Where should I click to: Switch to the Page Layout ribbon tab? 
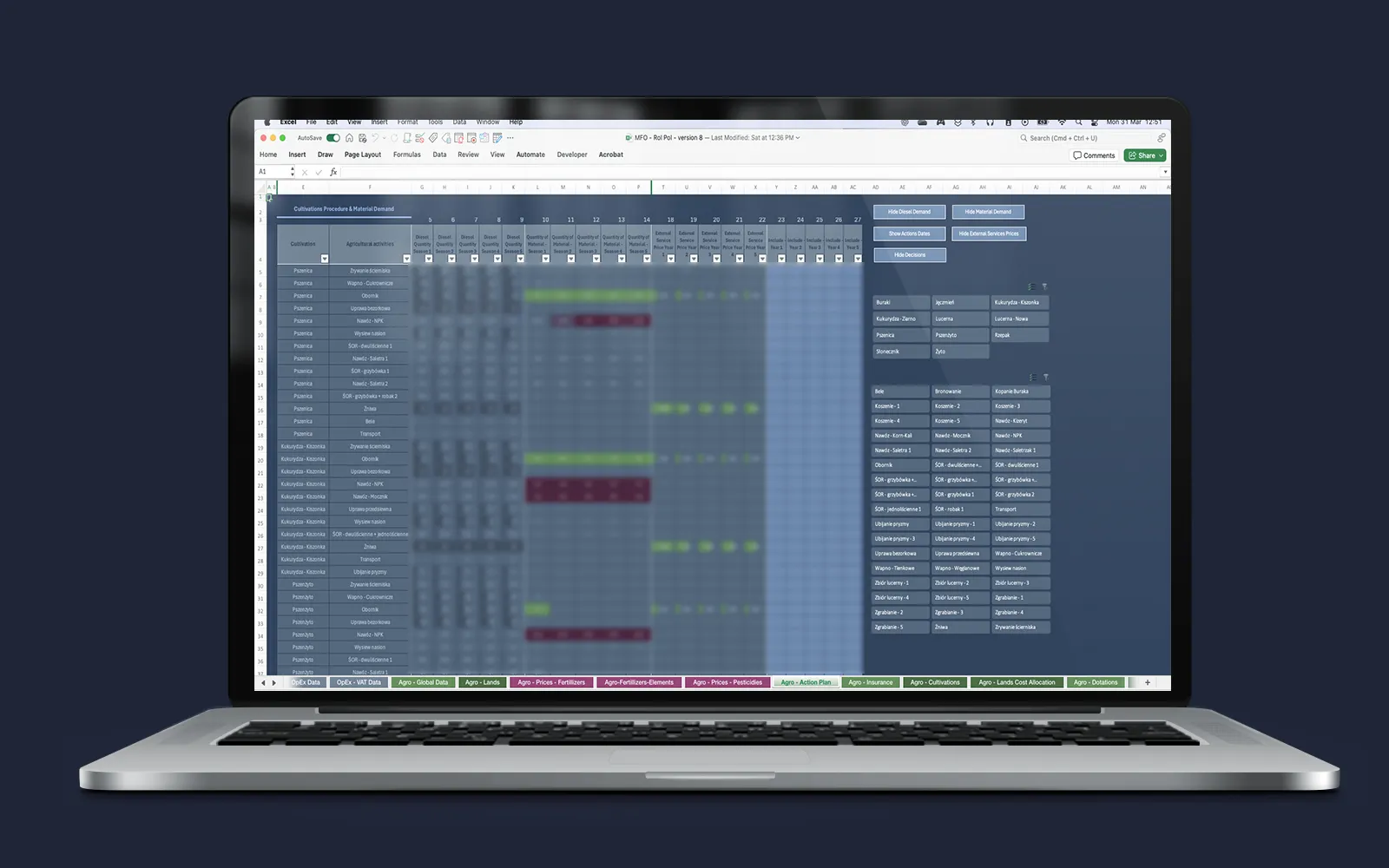[x=363, y=155]
